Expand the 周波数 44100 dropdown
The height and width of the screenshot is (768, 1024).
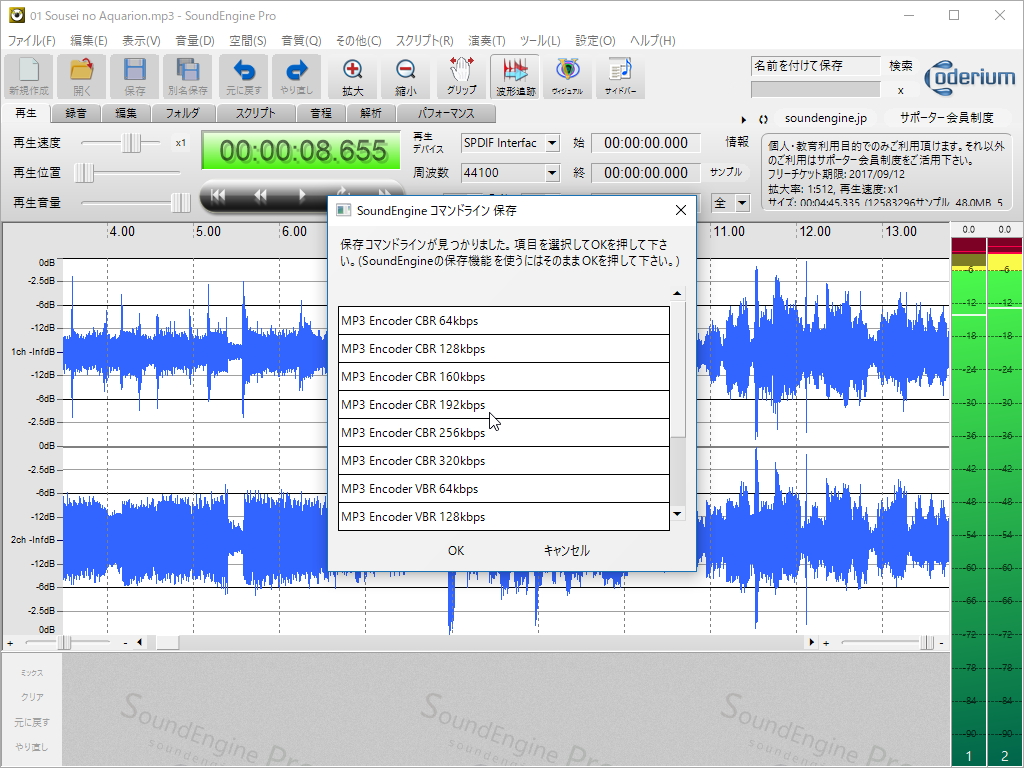(552, 173)
